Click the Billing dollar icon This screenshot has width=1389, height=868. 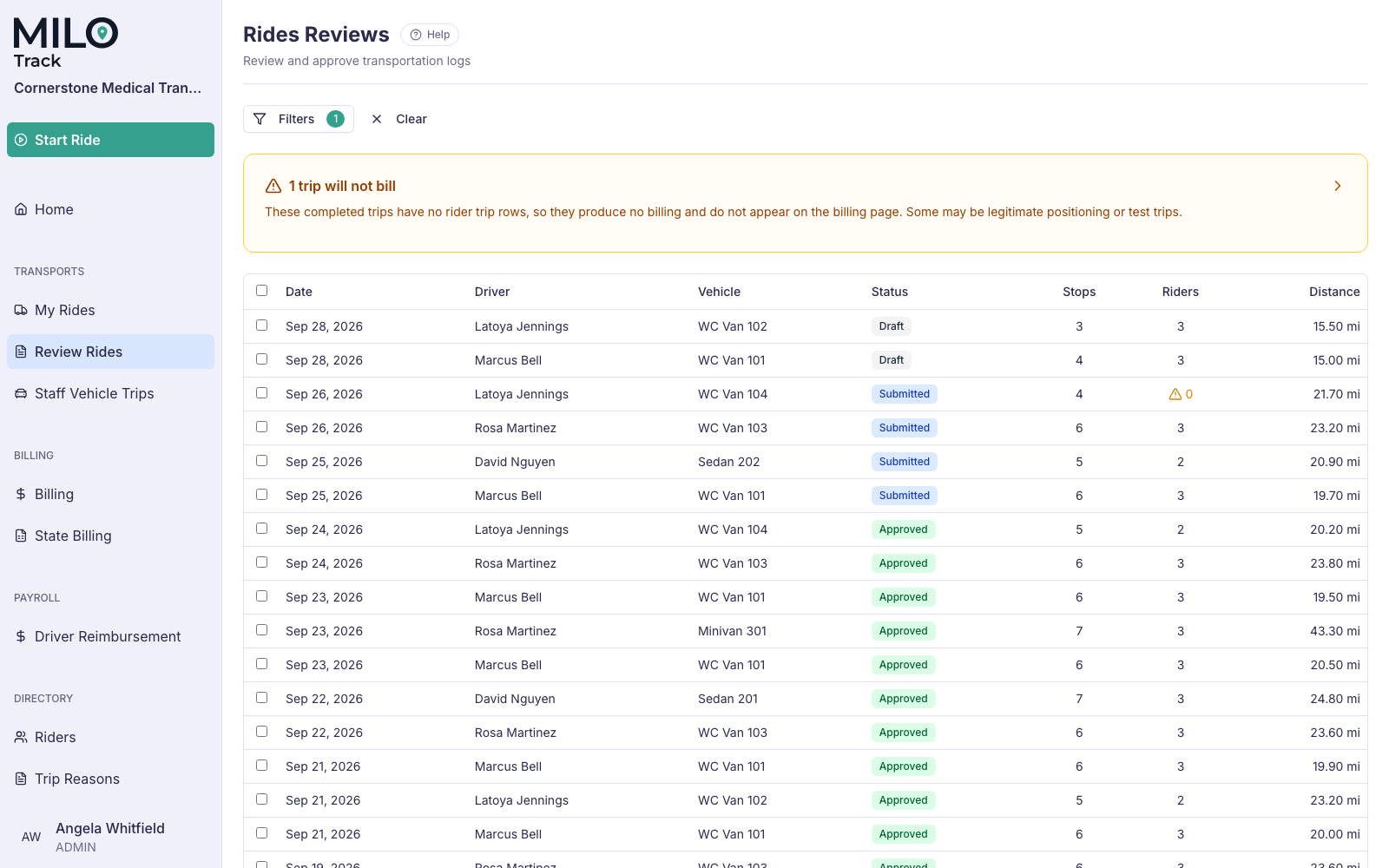tap(21, 494)
